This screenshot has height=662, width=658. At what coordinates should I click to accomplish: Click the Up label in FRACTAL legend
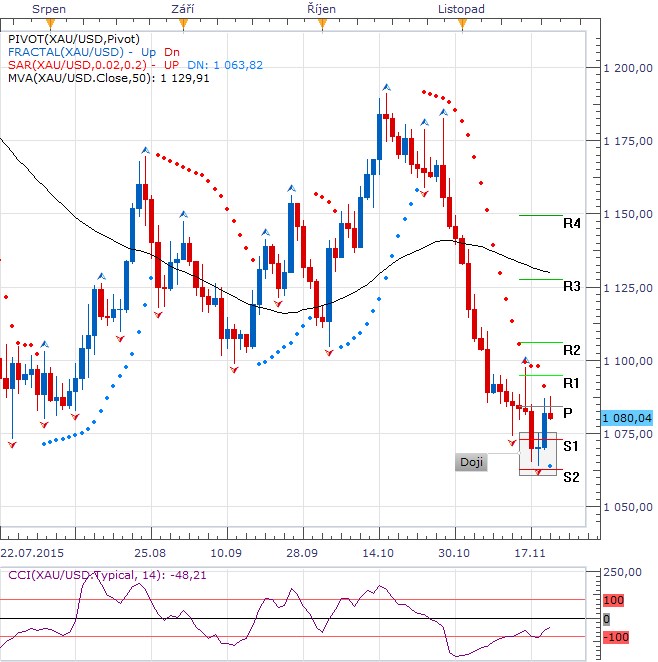148,52
